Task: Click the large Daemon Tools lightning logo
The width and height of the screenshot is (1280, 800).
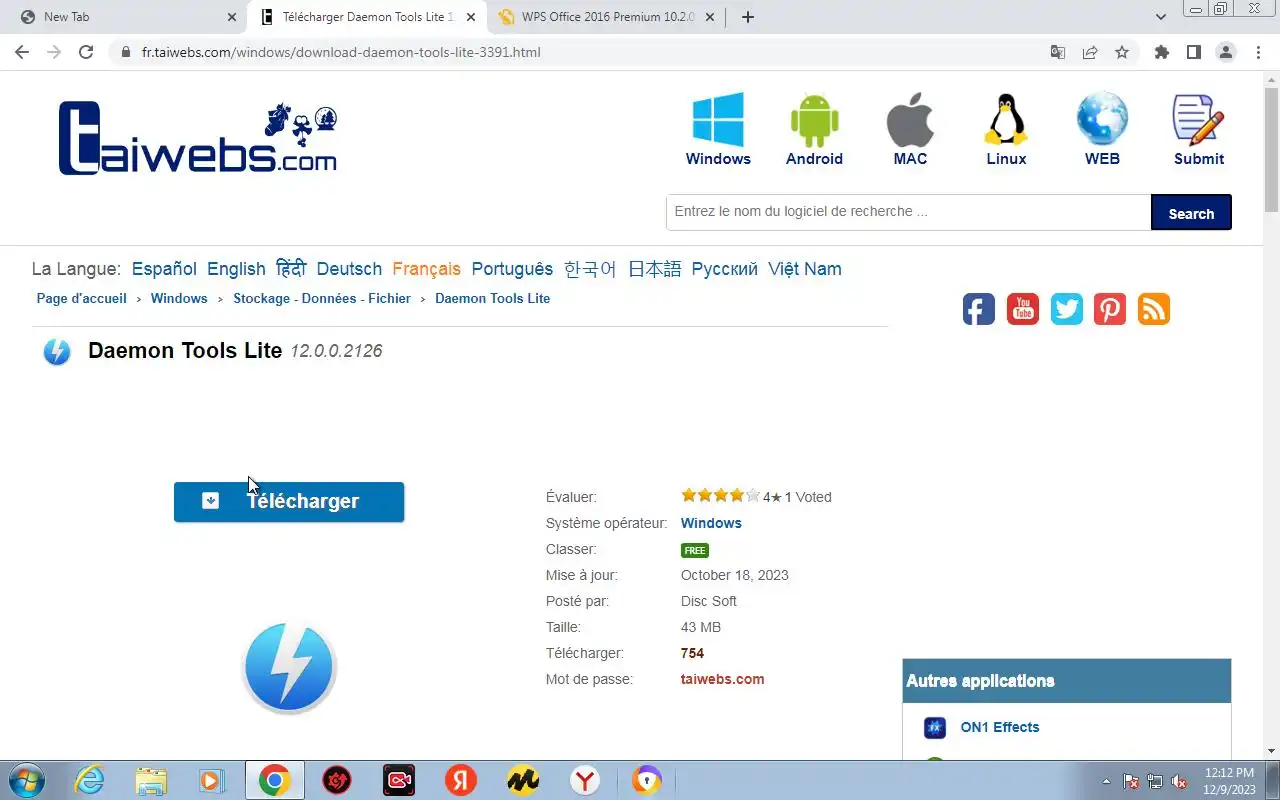Action: point(289,667)
